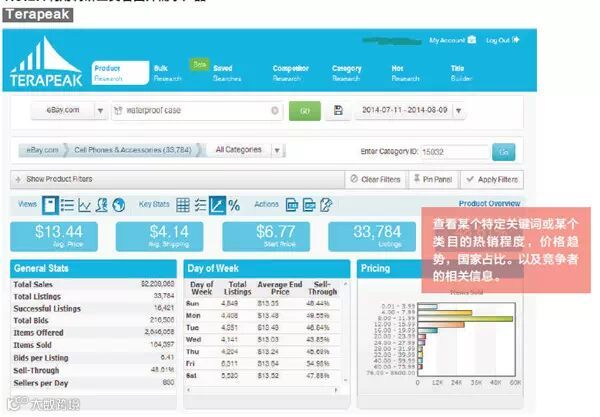Click the second export action icon
600x417 pixels.
point(309,205)
